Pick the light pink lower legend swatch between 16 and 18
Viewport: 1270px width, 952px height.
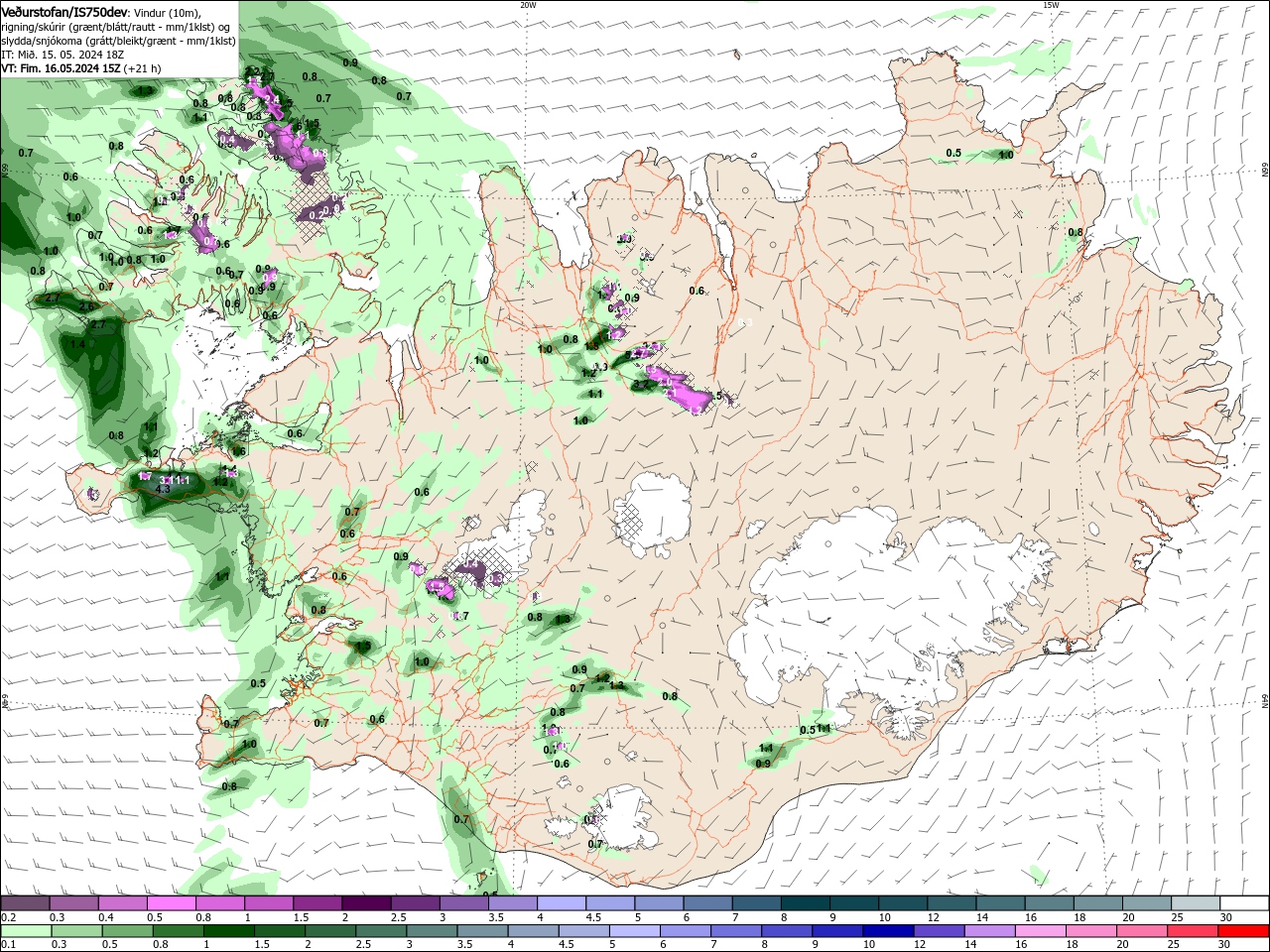1041,931
